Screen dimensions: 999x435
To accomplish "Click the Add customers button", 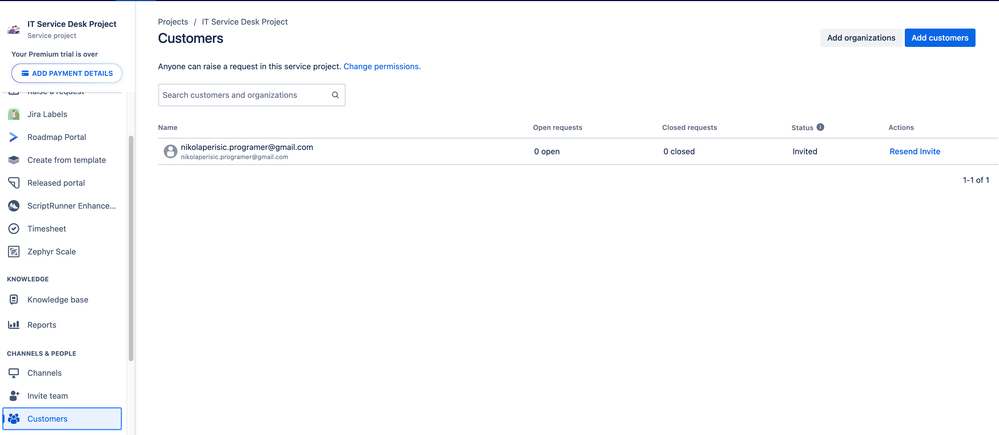I will [x=940, y=38].
